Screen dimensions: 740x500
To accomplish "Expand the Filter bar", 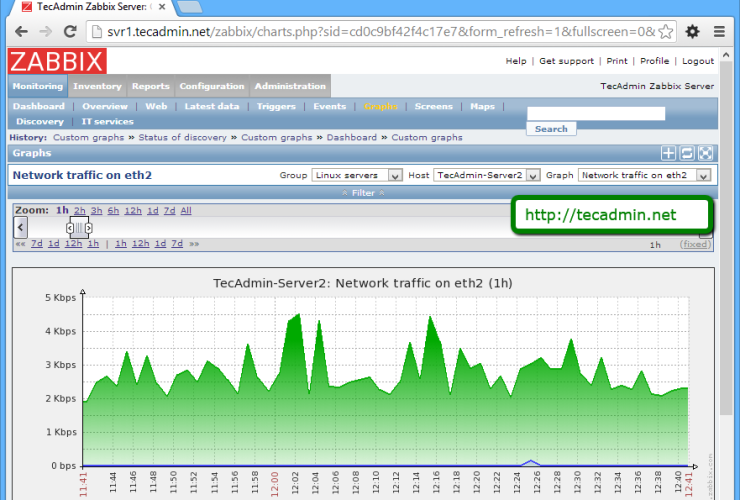I will [362, 192].
